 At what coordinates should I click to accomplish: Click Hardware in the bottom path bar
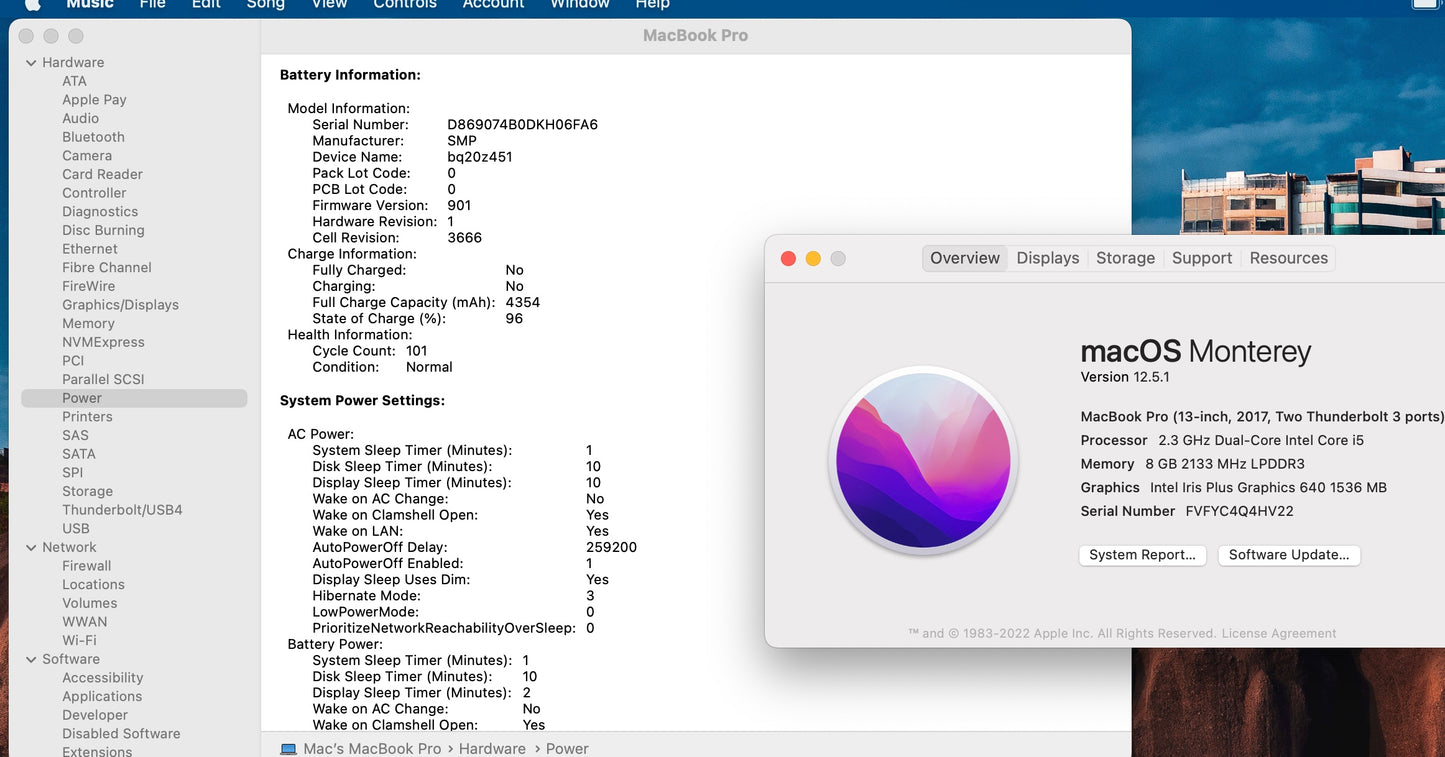click(492, 748)
